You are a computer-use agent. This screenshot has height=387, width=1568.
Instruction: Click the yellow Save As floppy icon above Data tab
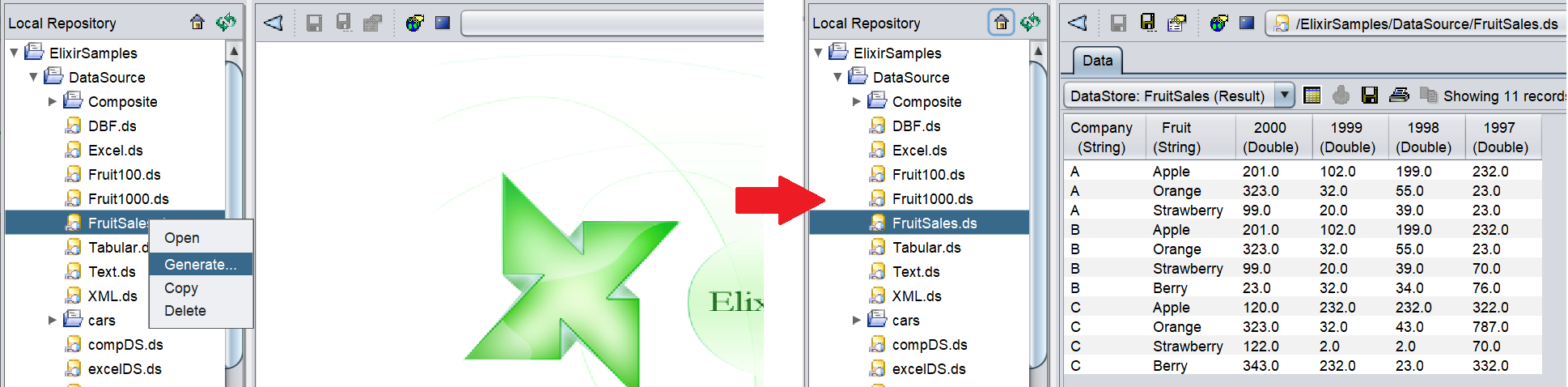coord(1148,23)
